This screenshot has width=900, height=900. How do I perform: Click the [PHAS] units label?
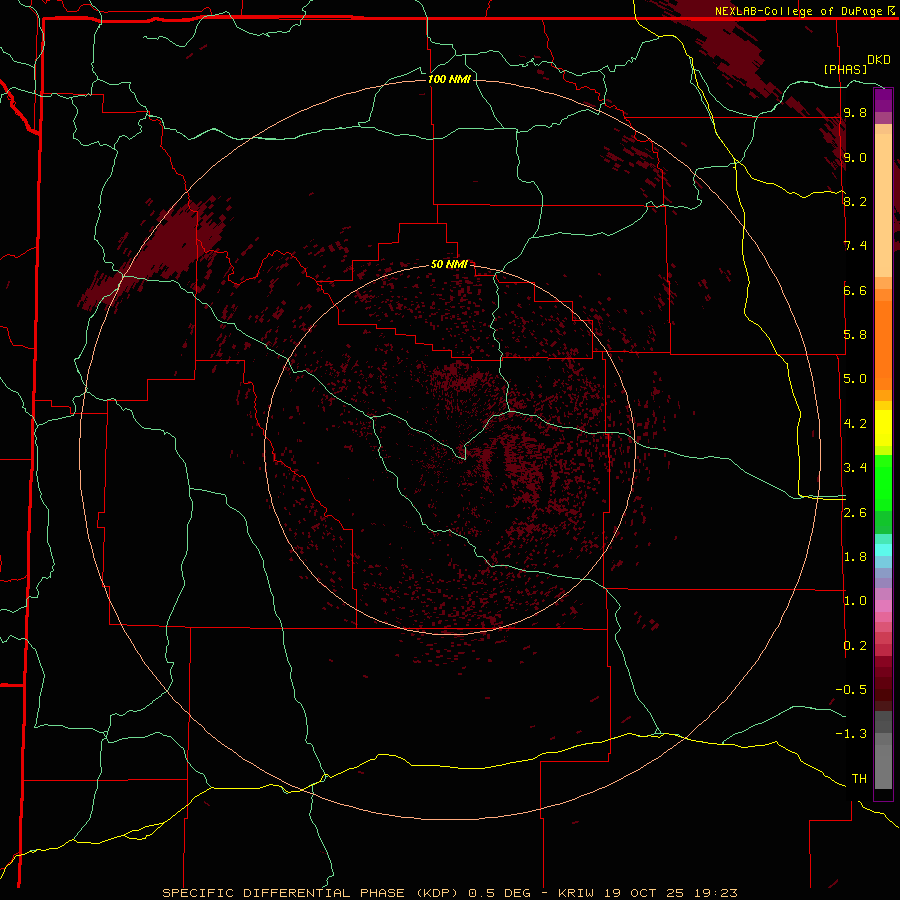tap(845, 69)
